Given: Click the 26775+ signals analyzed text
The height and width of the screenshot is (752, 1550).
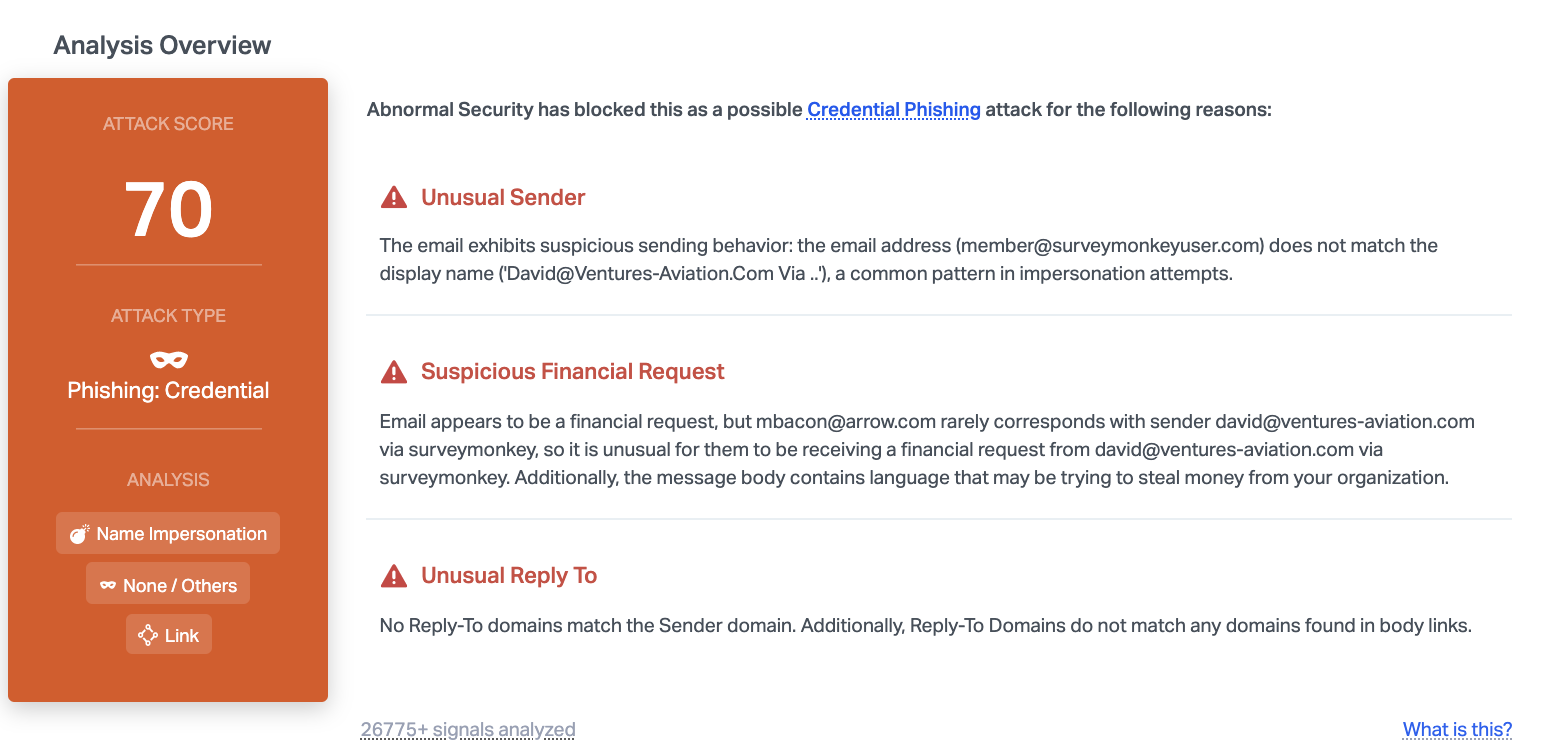Looking at the screenshot, I should 467,730.
